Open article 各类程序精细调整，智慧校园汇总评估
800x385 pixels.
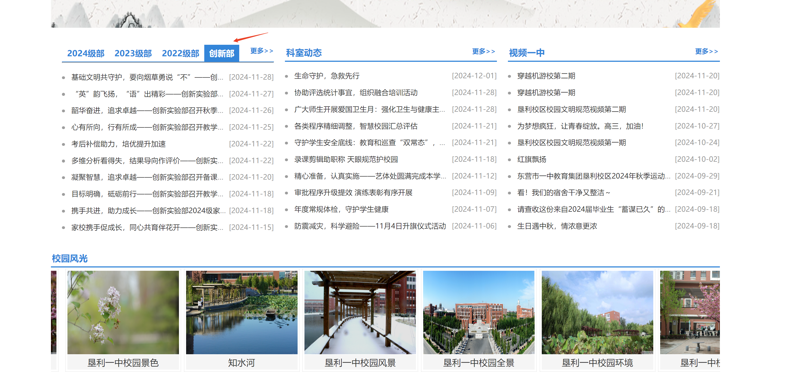click(x=356, y=126)
